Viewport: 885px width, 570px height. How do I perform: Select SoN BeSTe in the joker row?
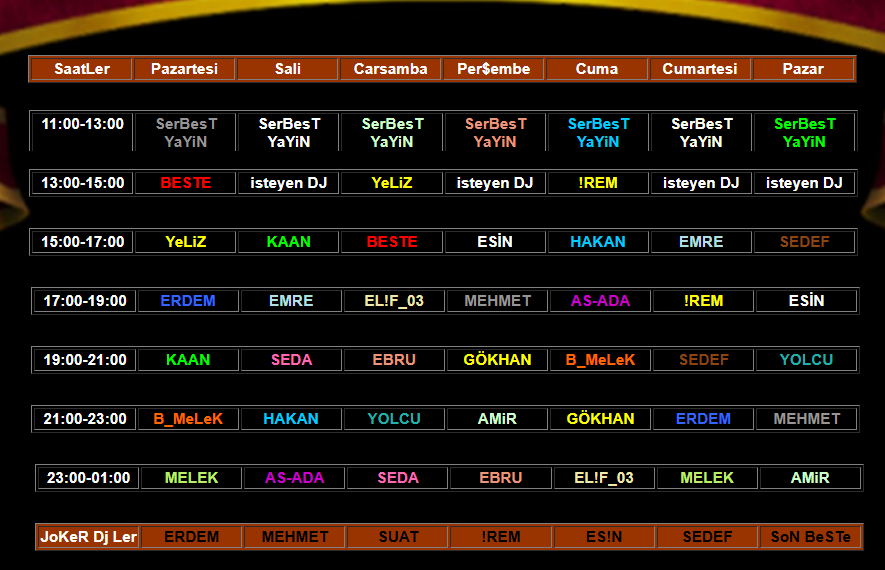click(810, 537)
